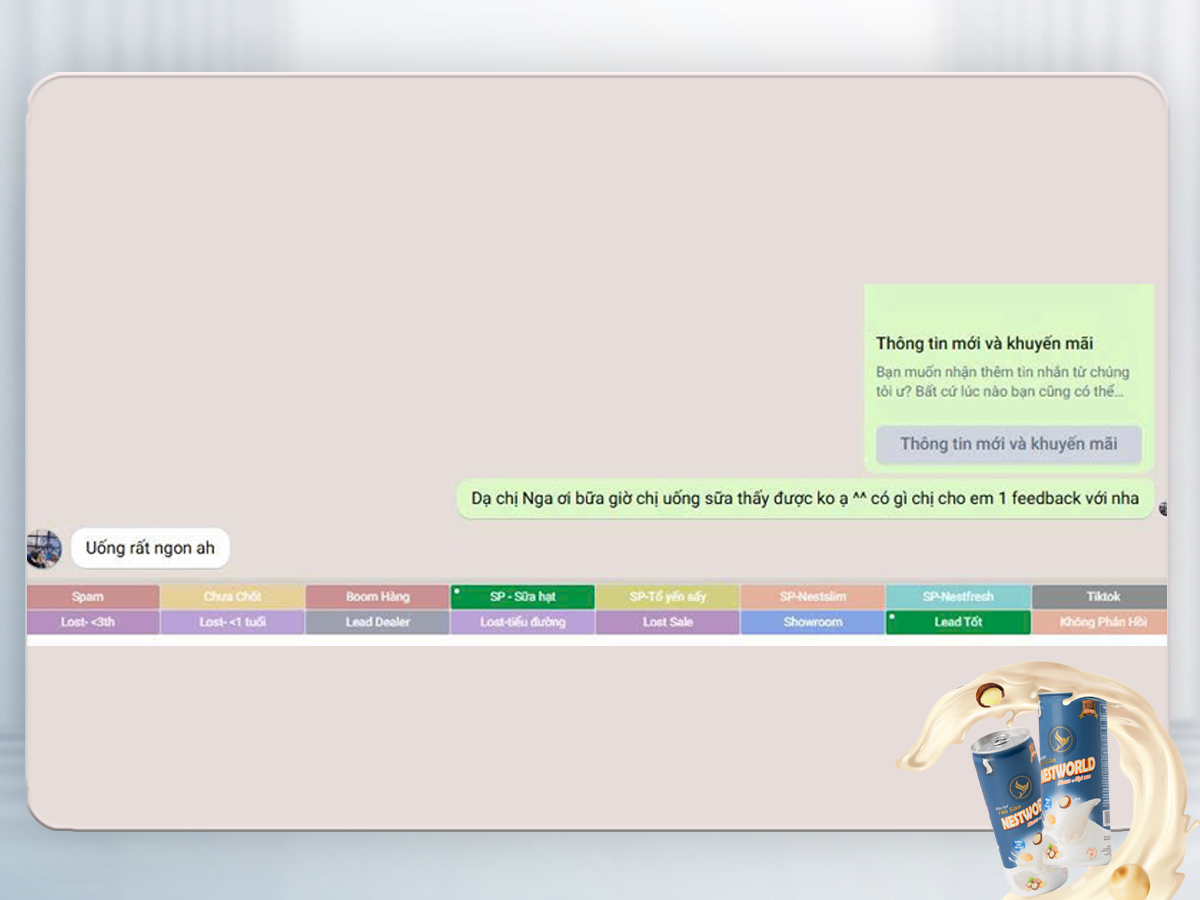Click the 'Uống rất ngon ah' message bubble
Image resolution: width=1200 pixels, height=900 pixels.
(x=150, y=548)
